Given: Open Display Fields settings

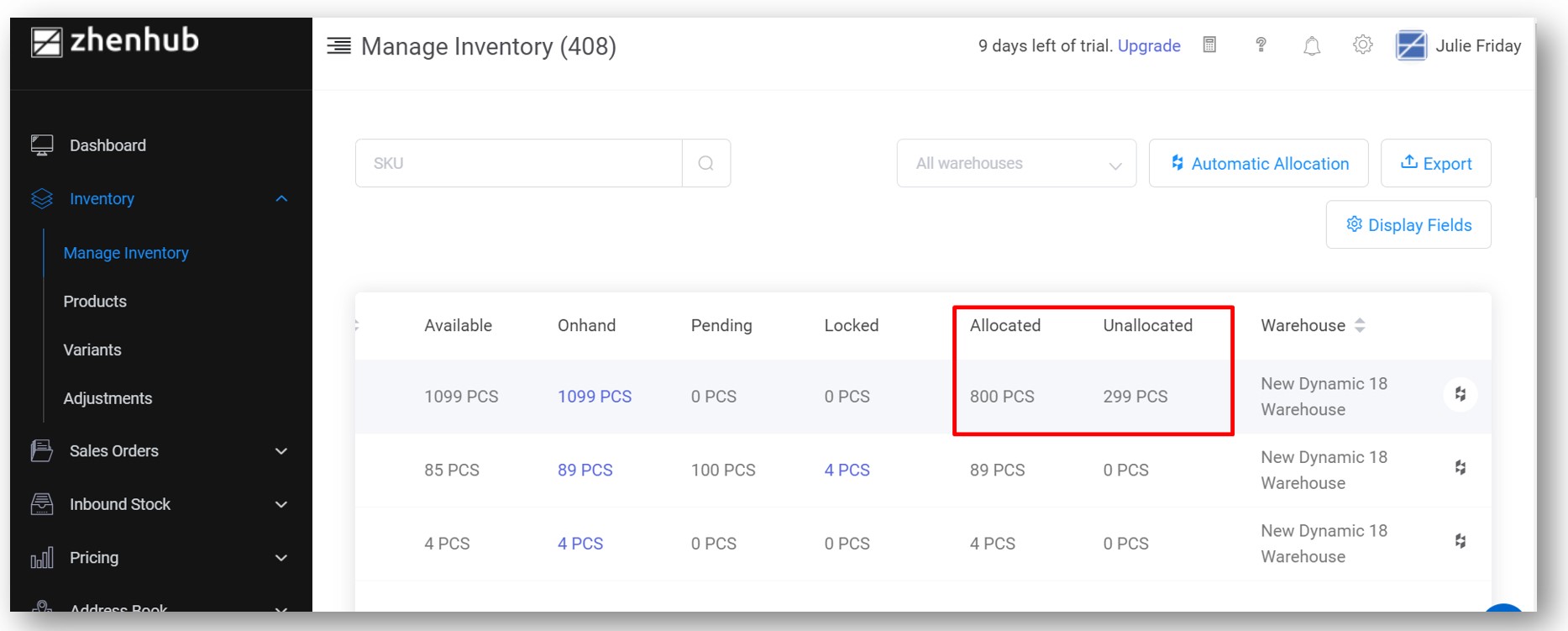Looking at the screenshot, I should click(x=1408, y=224).
